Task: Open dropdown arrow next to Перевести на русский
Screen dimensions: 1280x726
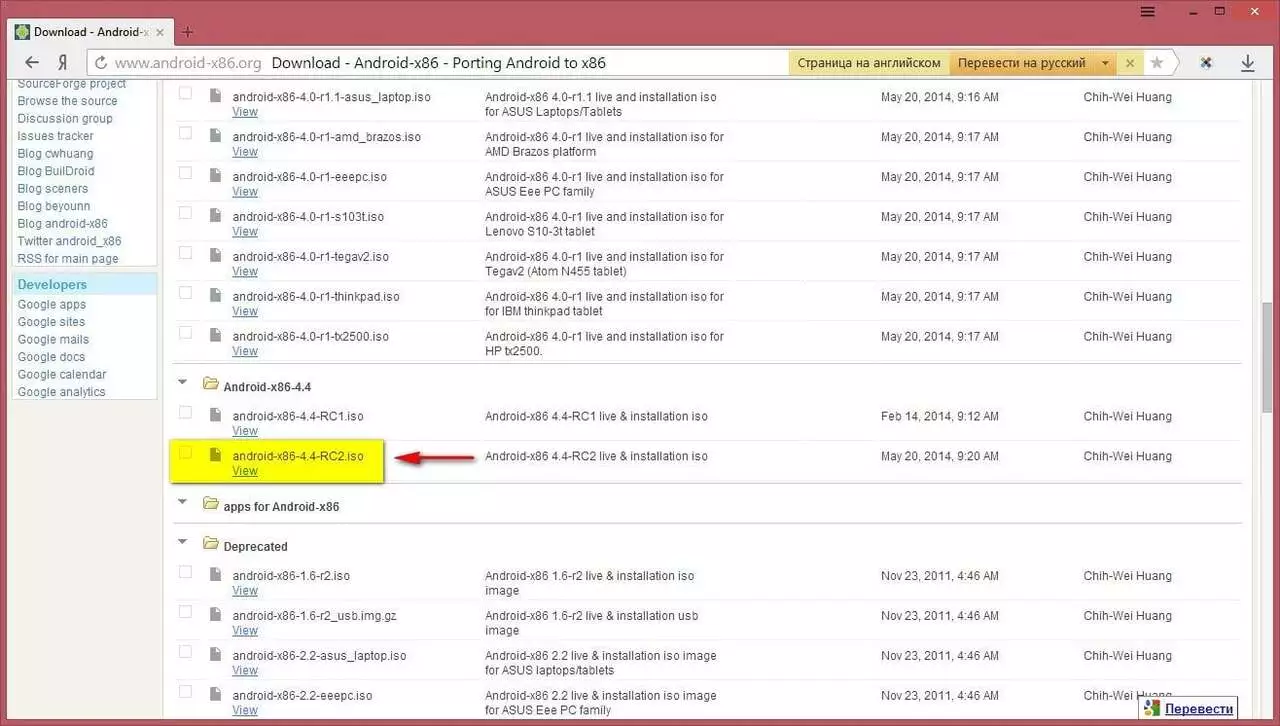Action: click(x=1105, y=63)
